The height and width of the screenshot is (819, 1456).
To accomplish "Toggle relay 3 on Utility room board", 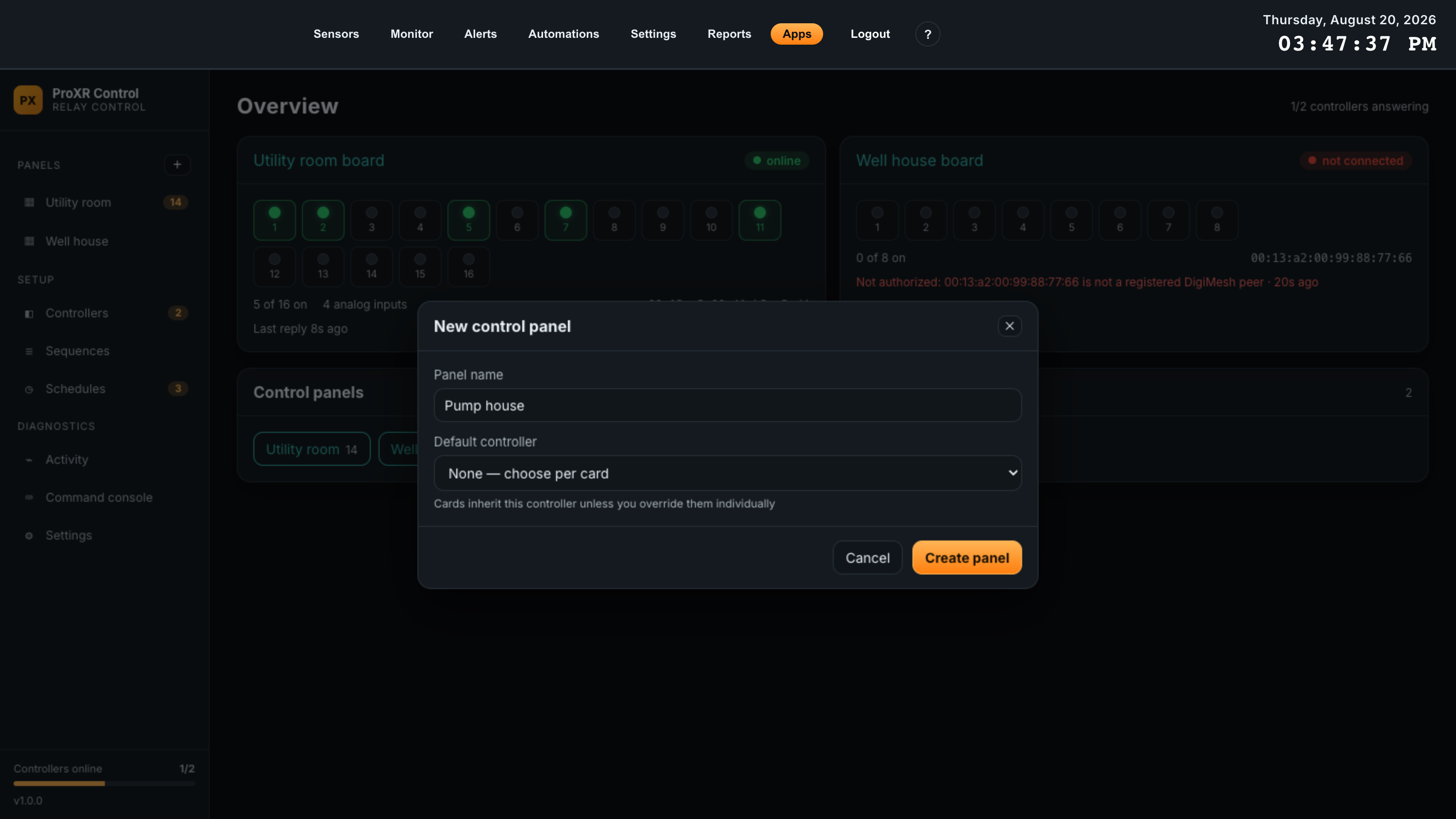I will coord(371,220).
